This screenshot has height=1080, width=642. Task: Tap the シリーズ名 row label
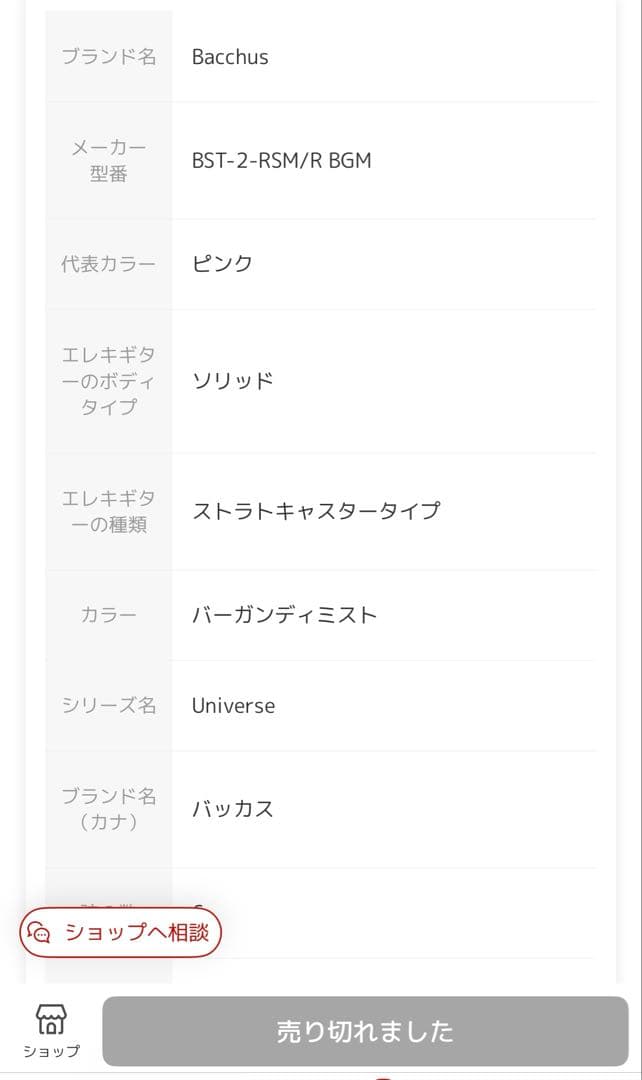click(x=108, y=706)
